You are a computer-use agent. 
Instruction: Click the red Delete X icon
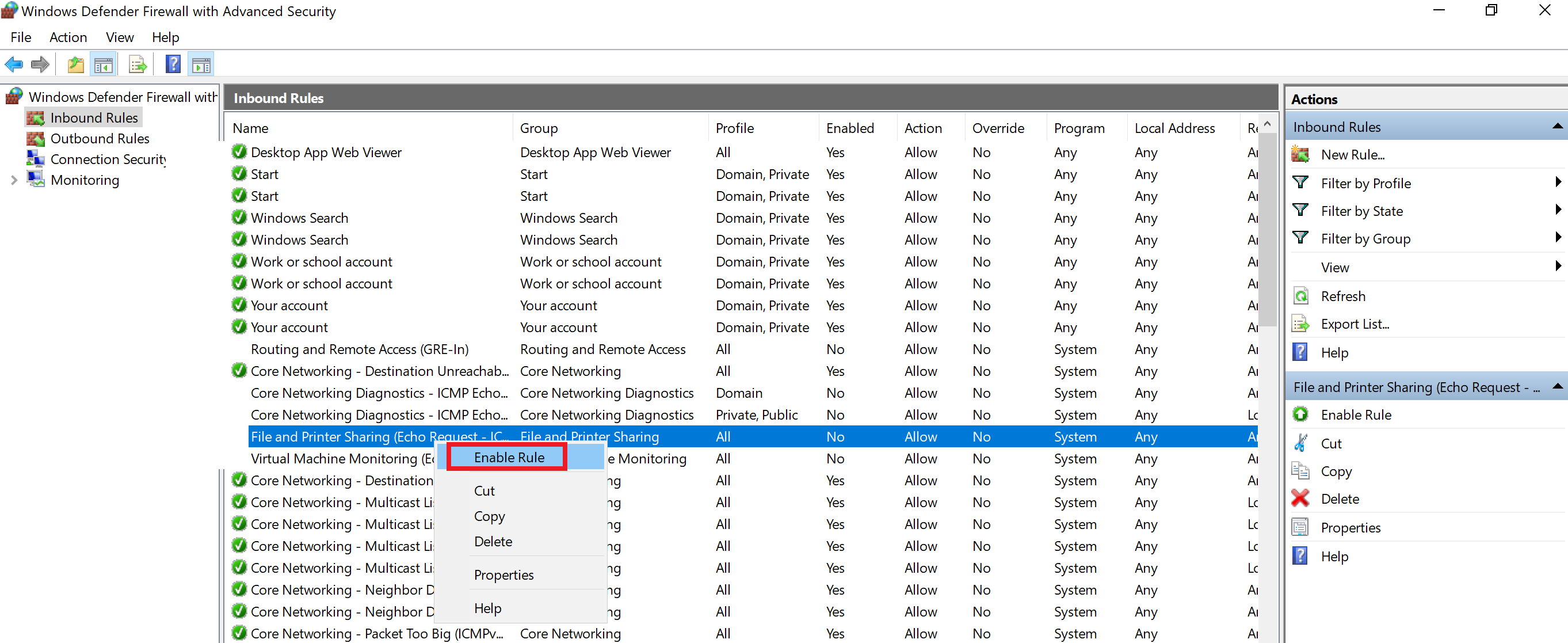[1301, 499]
